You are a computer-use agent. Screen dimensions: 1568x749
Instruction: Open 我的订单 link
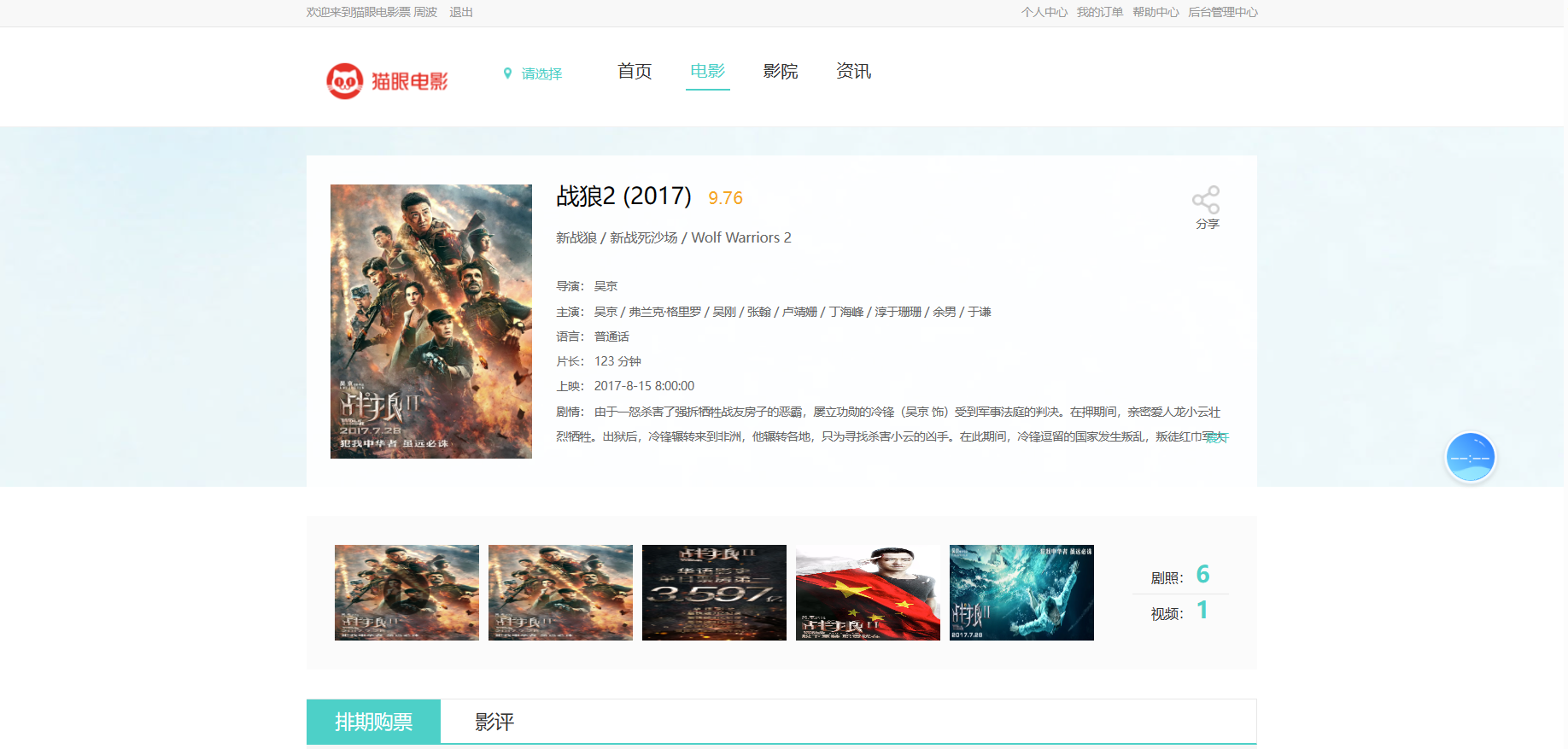(x=1099, y=12)
